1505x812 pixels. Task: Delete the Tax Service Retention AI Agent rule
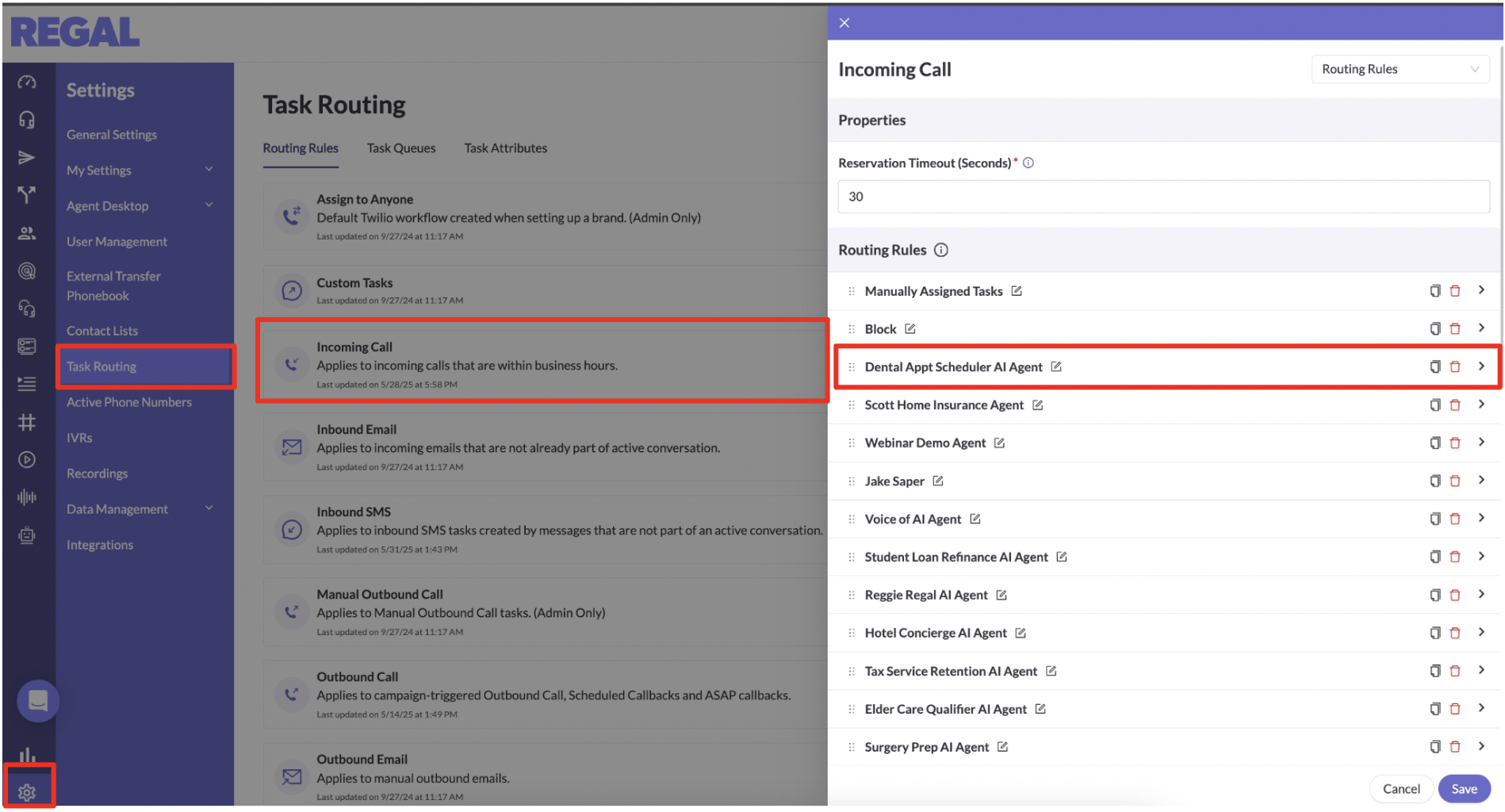point(1455,672)
